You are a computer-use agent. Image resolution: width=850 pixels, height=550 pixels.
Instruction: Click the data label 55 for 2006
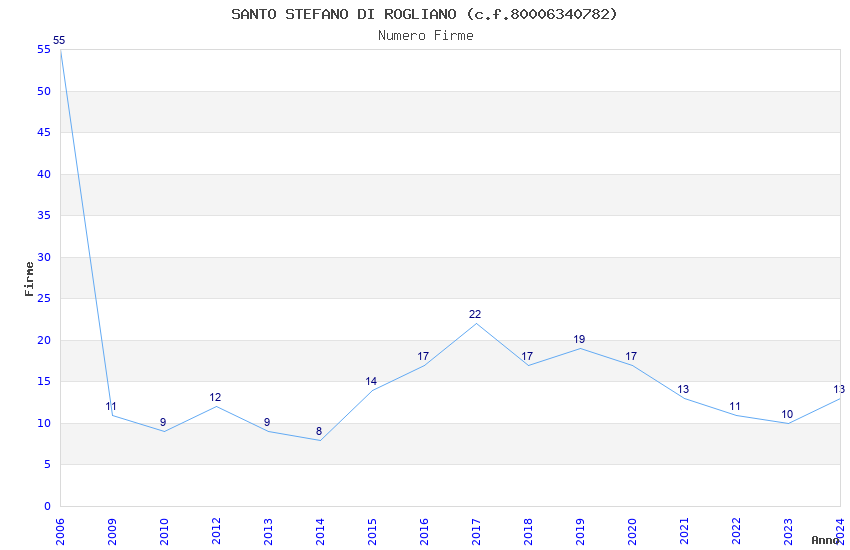click(x=59, y=40)
